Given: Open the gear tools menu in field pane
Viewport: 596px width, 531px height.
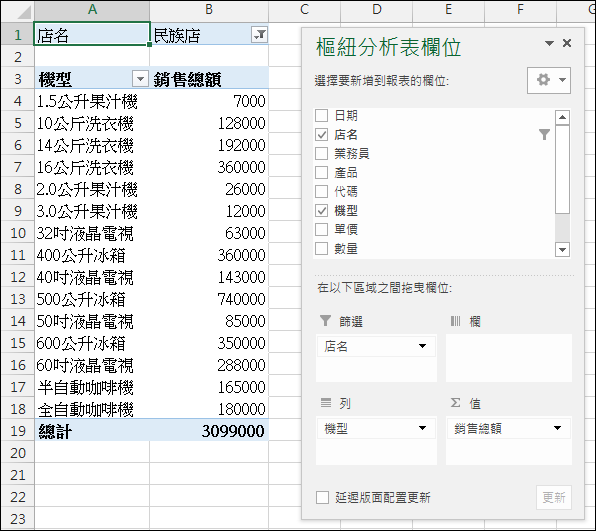Looking at the screenshot, I should tap(549, 80).
